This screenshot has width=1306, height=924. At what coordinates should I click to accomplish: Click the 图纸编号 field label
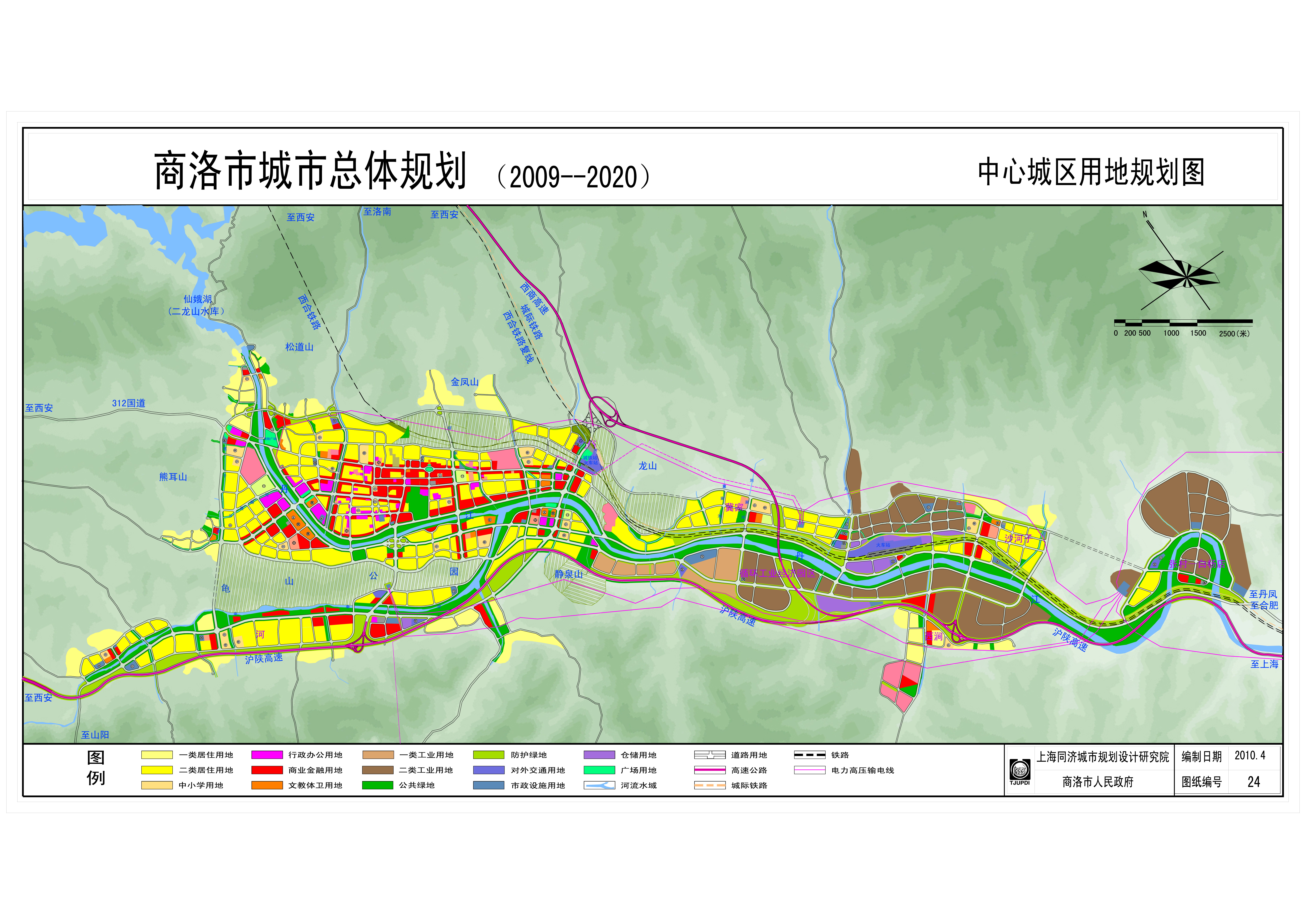pos(1201,782)
